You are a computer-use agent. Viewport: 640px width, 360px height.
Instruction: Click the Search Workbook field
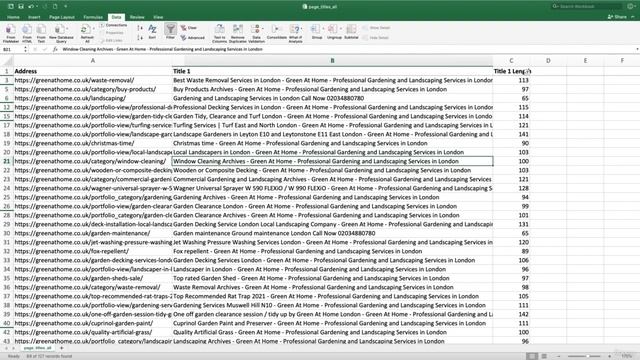[x=587, y=7]
